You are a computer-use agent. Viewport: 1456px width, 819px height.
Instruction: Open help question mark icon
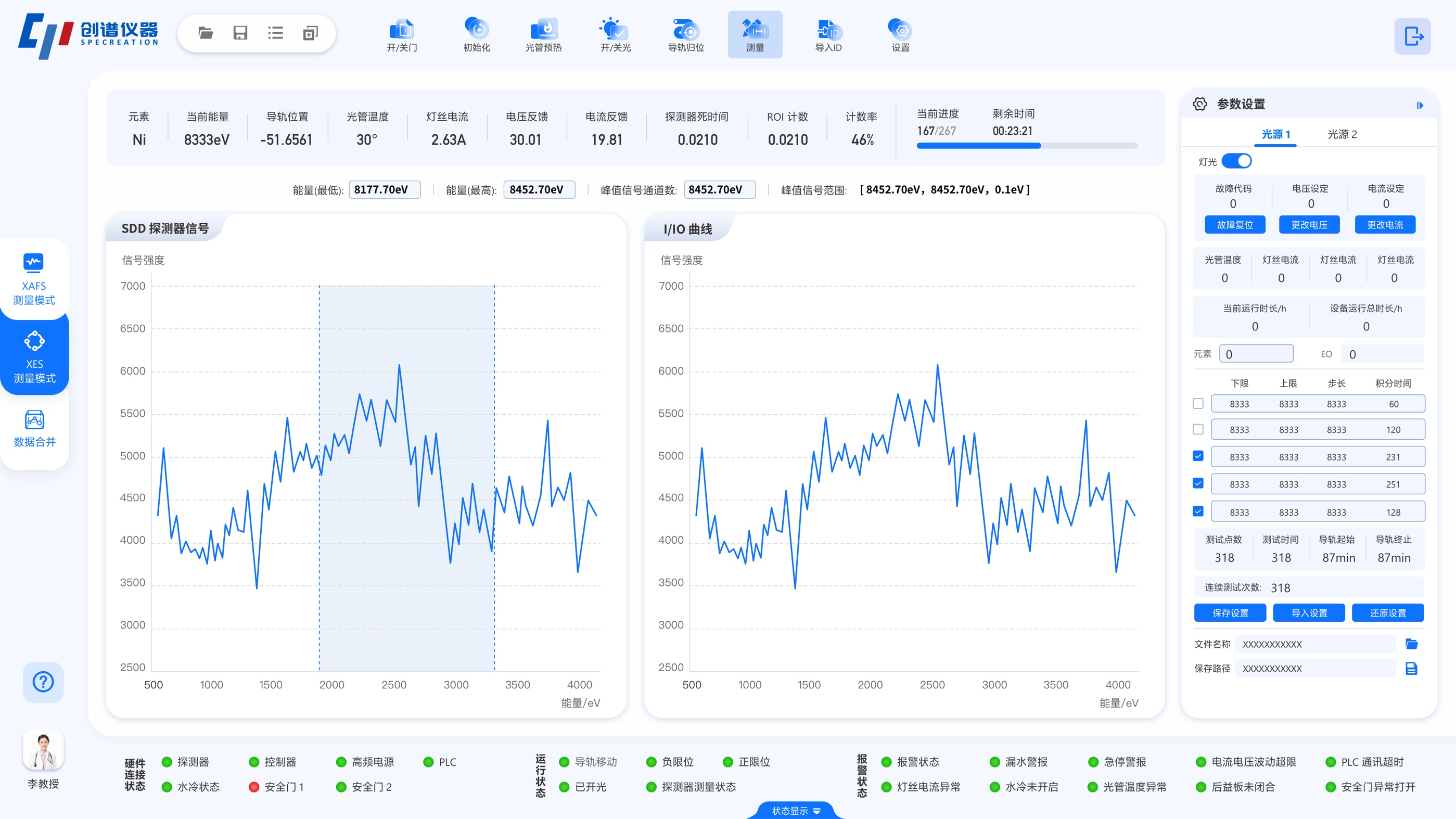43,682
